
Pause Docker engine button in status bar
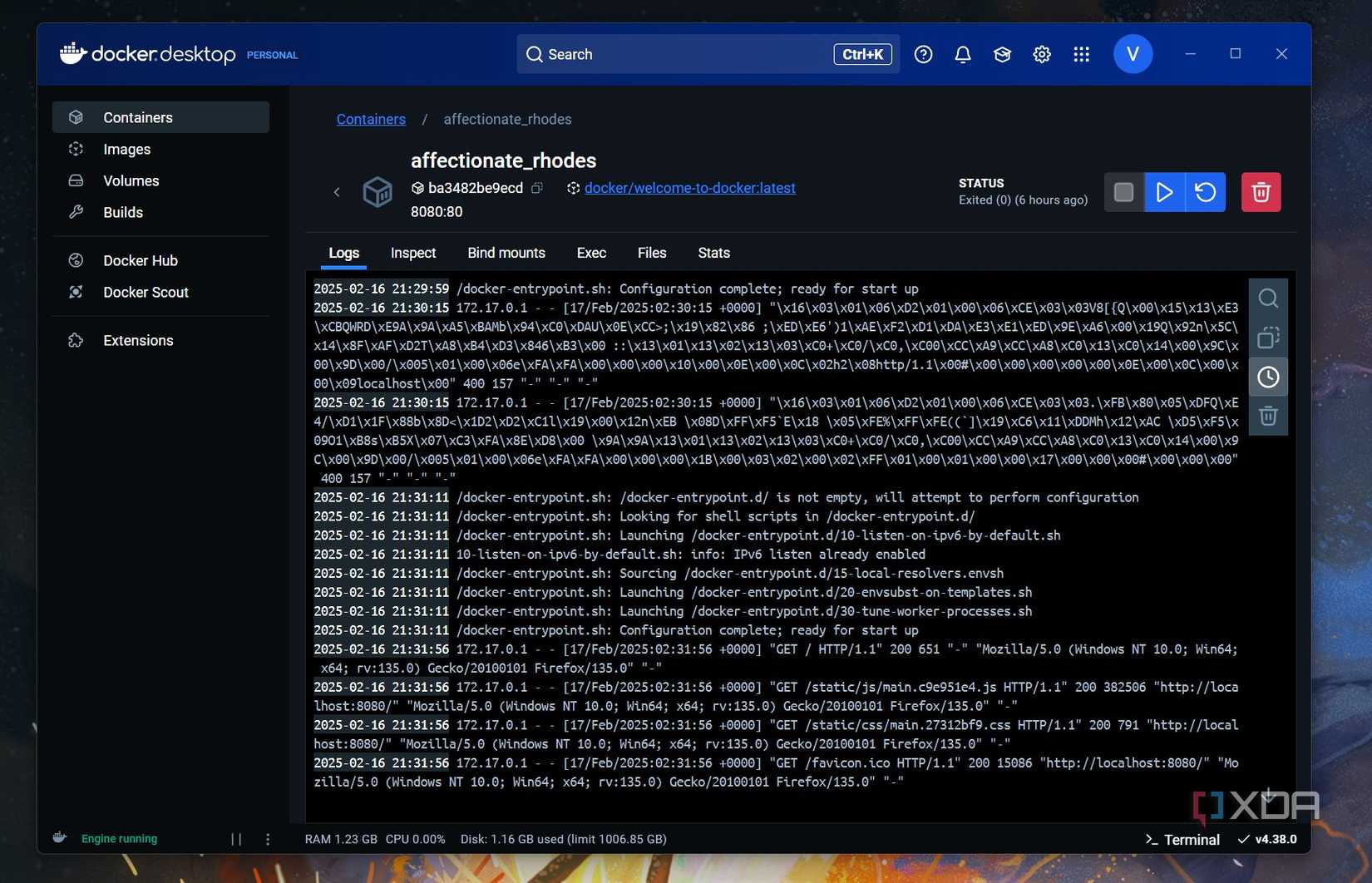click(236, 839)
